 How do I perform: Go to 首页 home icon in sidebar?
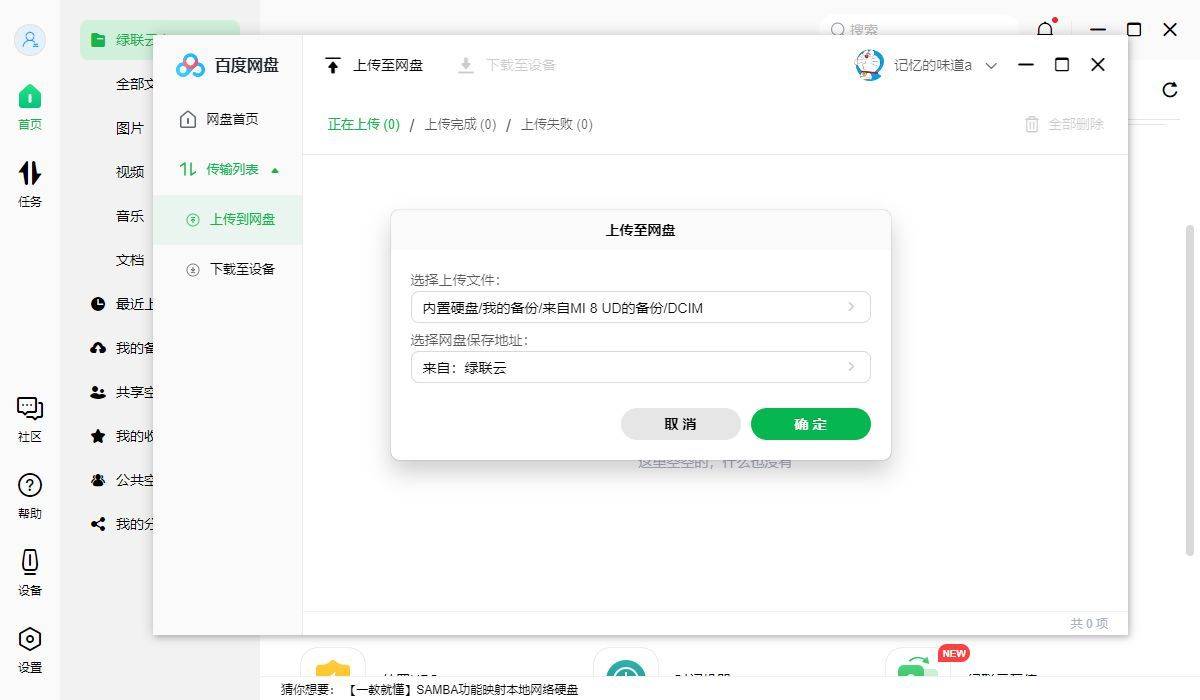click(x=30, y=96)
